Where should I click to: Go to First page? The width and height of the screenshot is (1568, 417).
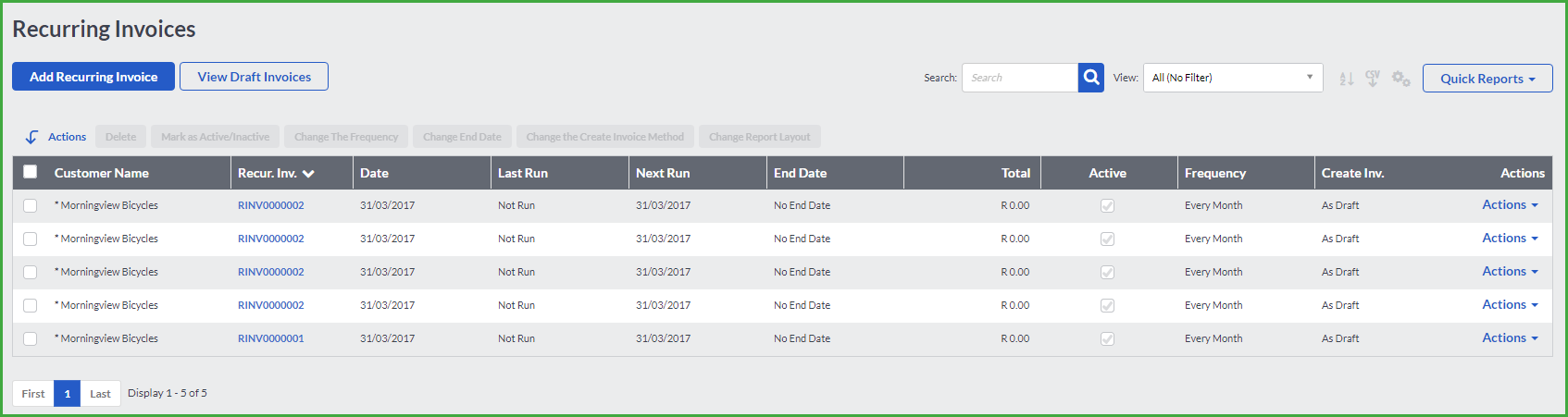33,394
